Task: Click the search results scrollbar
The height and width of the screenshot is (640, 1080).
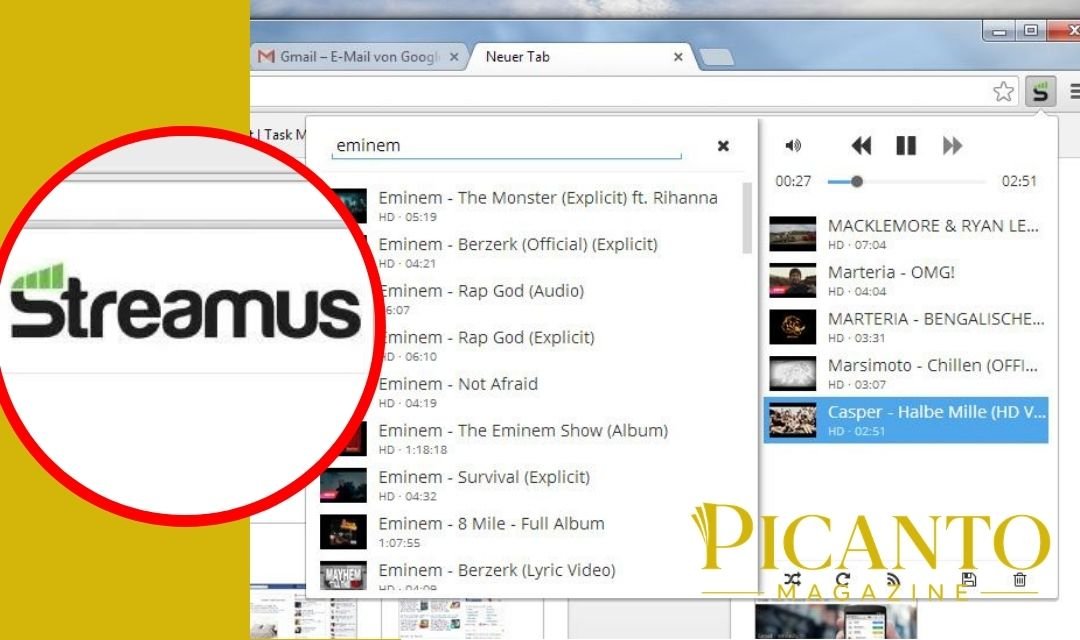Action: (x=747, y=218)
